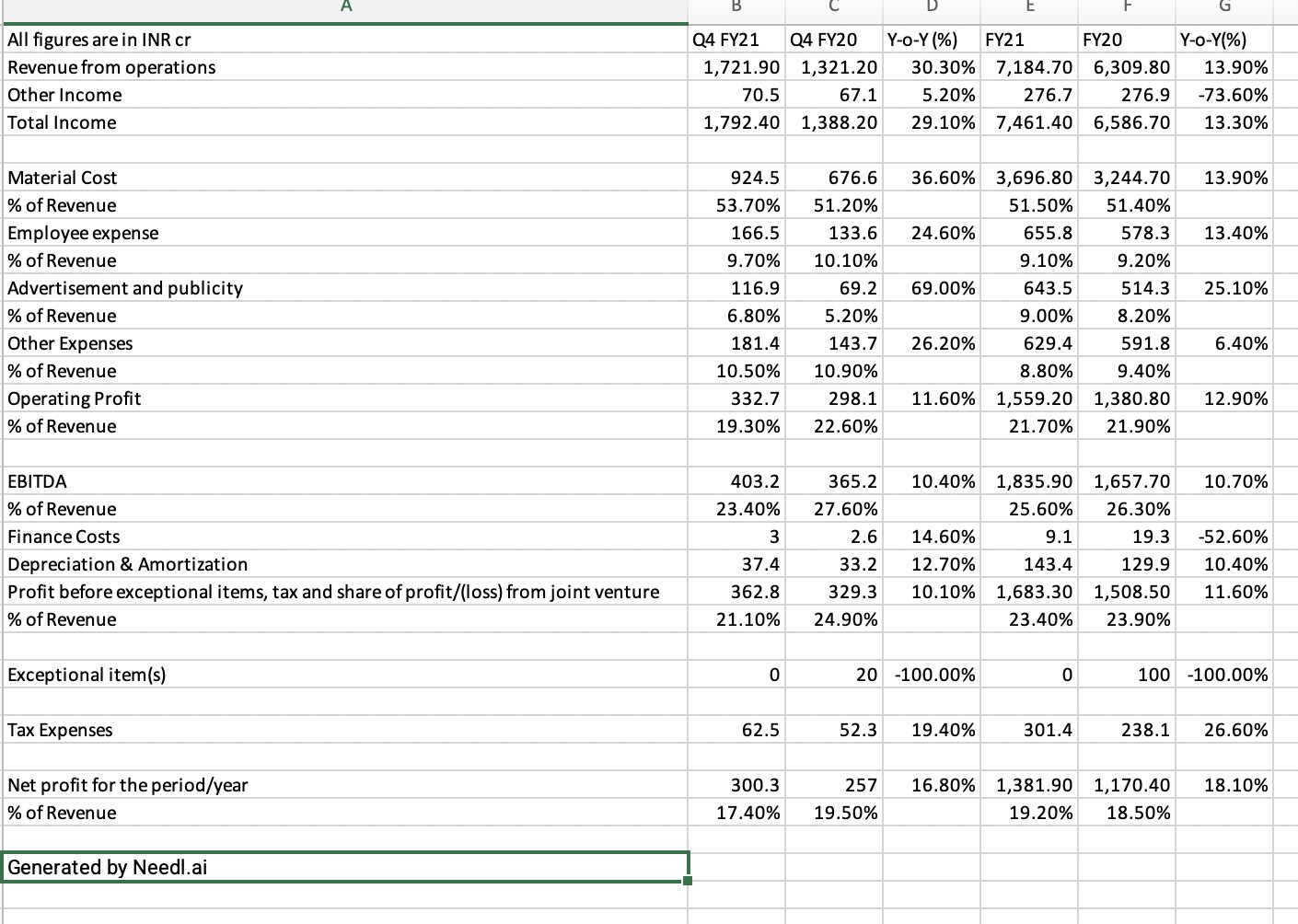
Task: Click the 'Total Income' label cell
Action: [344, 122]
